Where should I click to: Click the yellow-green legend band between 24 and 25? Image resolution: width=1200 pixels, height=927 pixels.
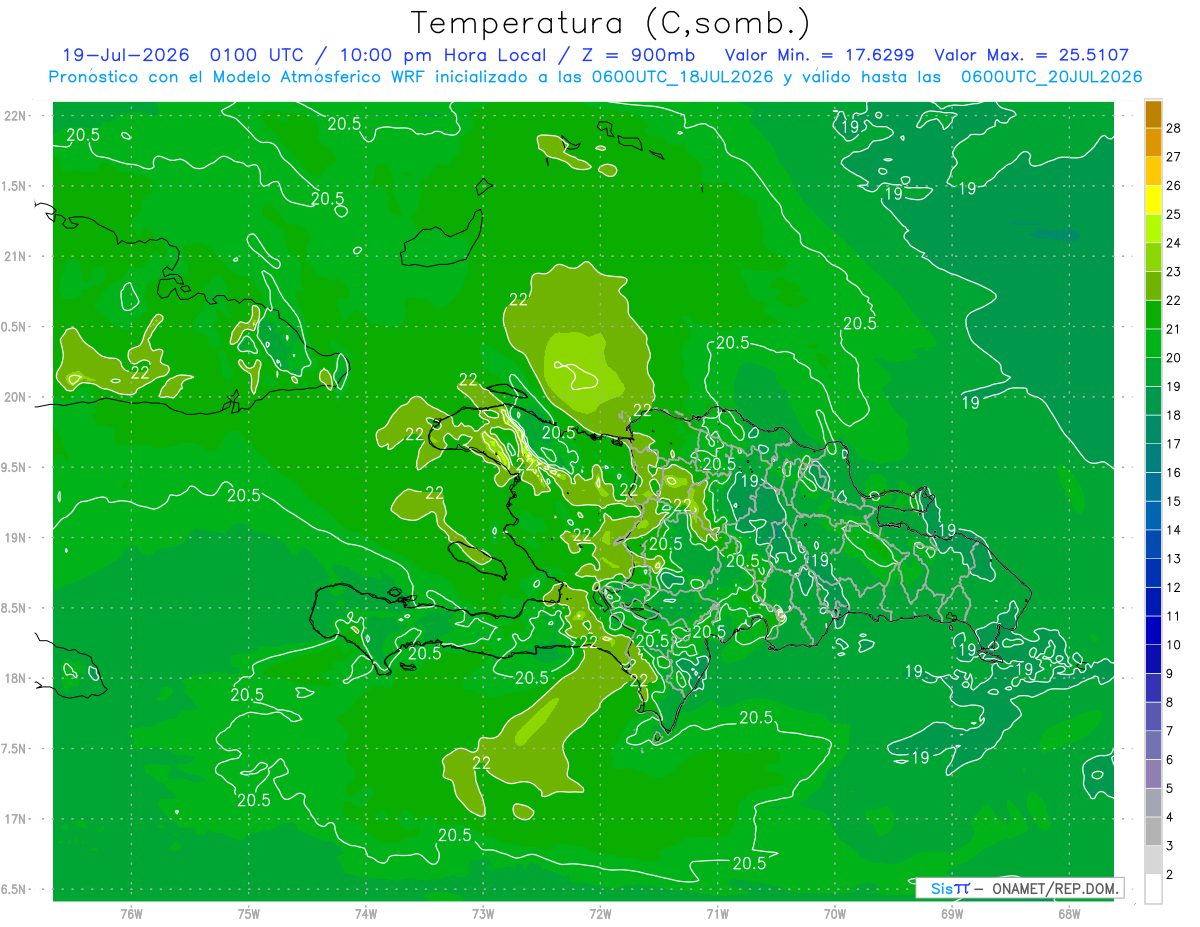[x=1153, y=229]
